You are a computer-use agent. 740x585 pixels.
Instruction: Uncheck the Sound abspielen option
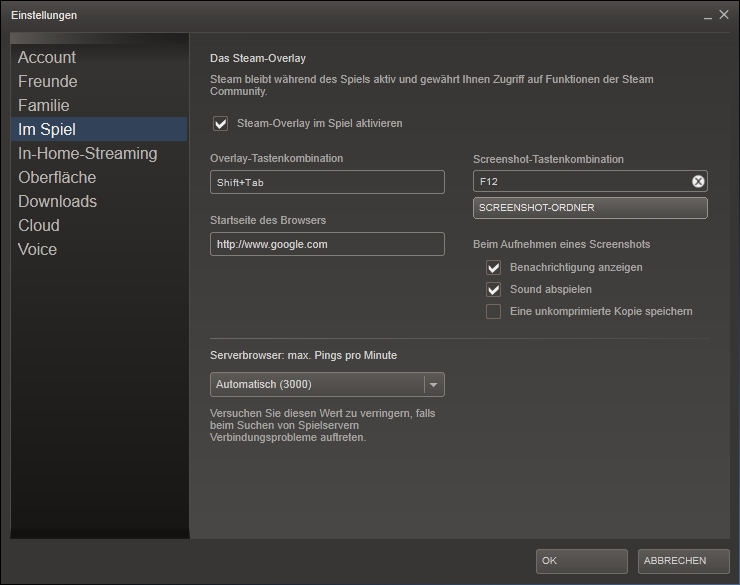493,289
